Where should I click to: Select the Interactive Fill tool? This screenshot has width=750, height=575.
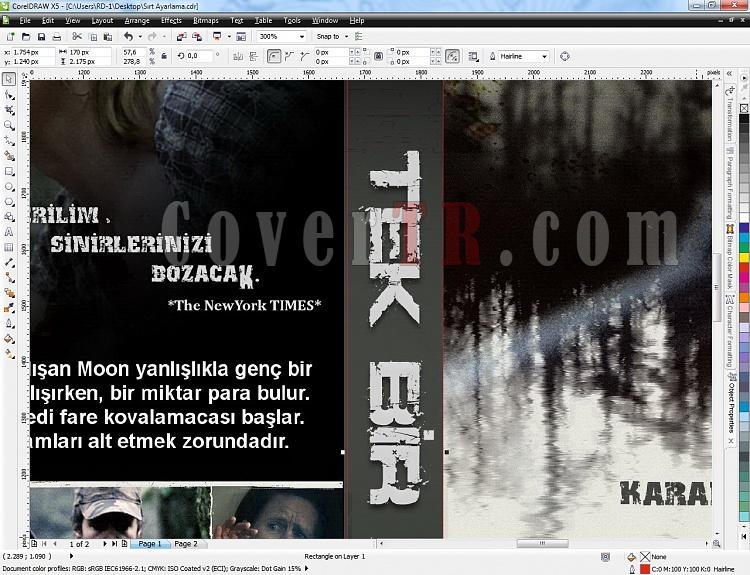9,354
